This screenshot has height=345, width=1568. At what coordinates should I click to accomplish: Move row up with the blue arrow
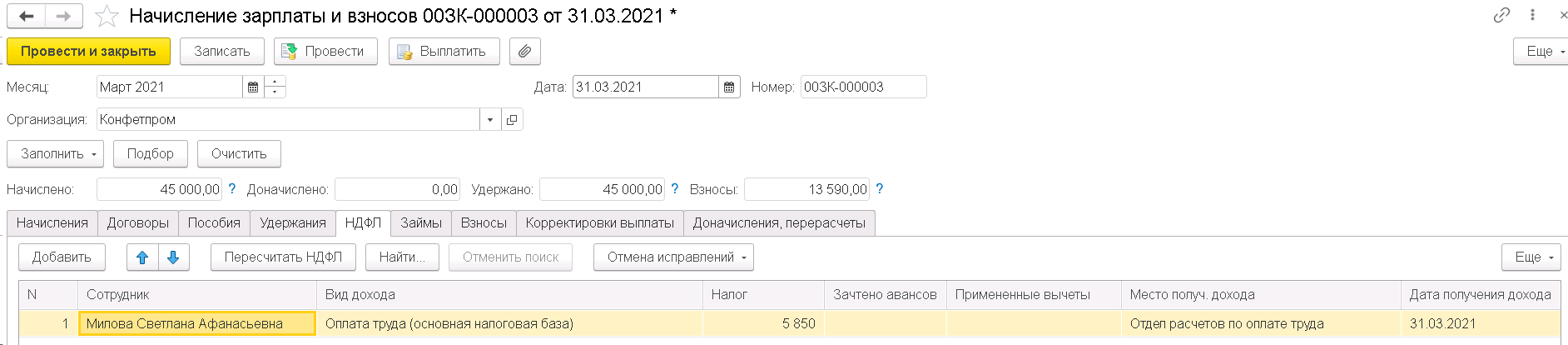click(142, 257)
